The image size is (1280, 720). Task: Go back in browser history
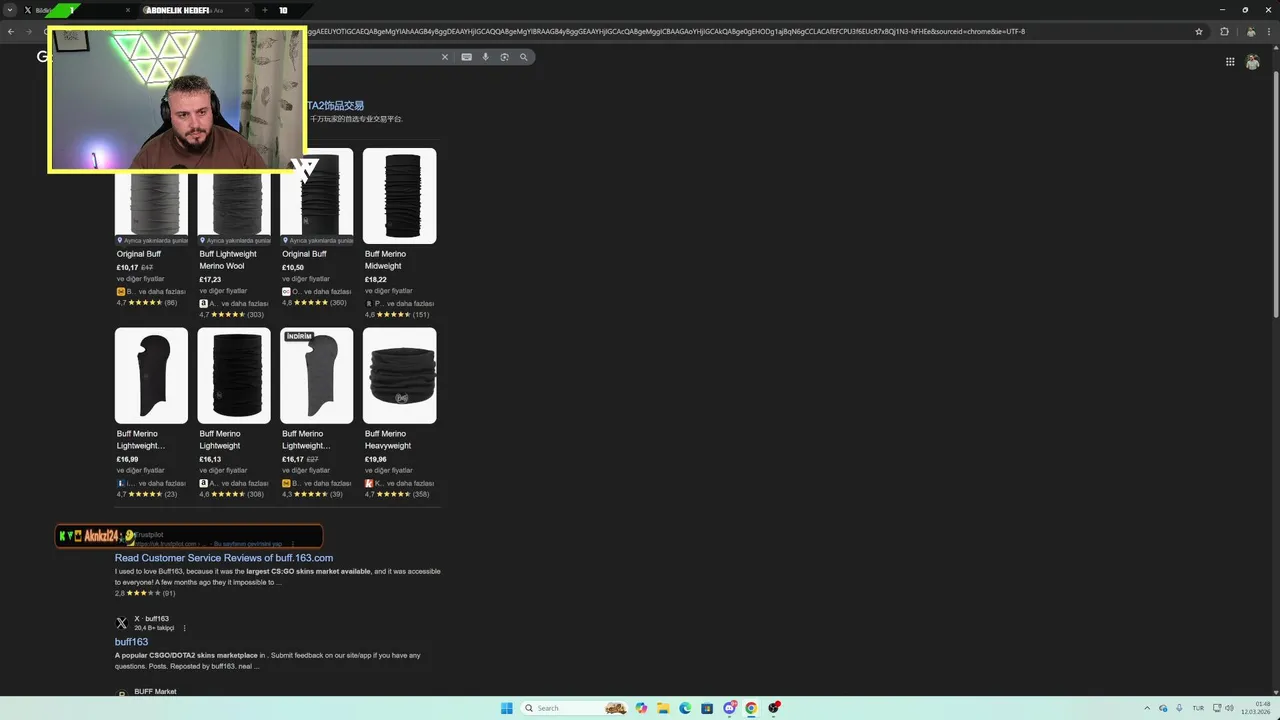coord(11,31)
